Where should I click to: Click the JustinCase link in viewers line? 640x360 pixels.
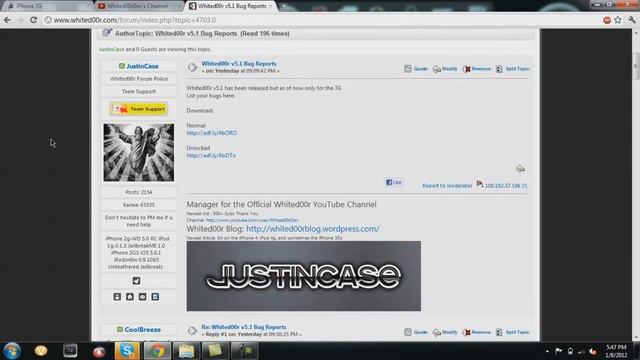pos(111,49)
